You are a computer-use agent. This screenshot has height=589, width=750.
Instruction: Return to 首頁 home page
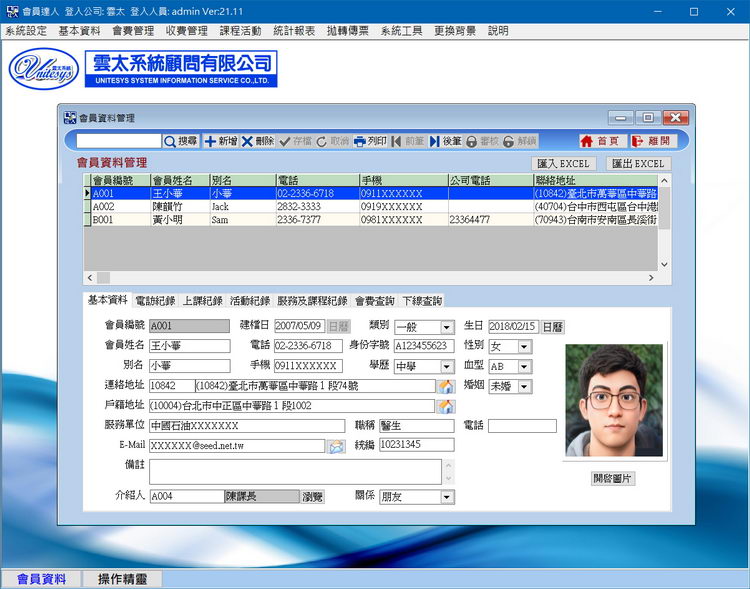[x=601, y=142]
